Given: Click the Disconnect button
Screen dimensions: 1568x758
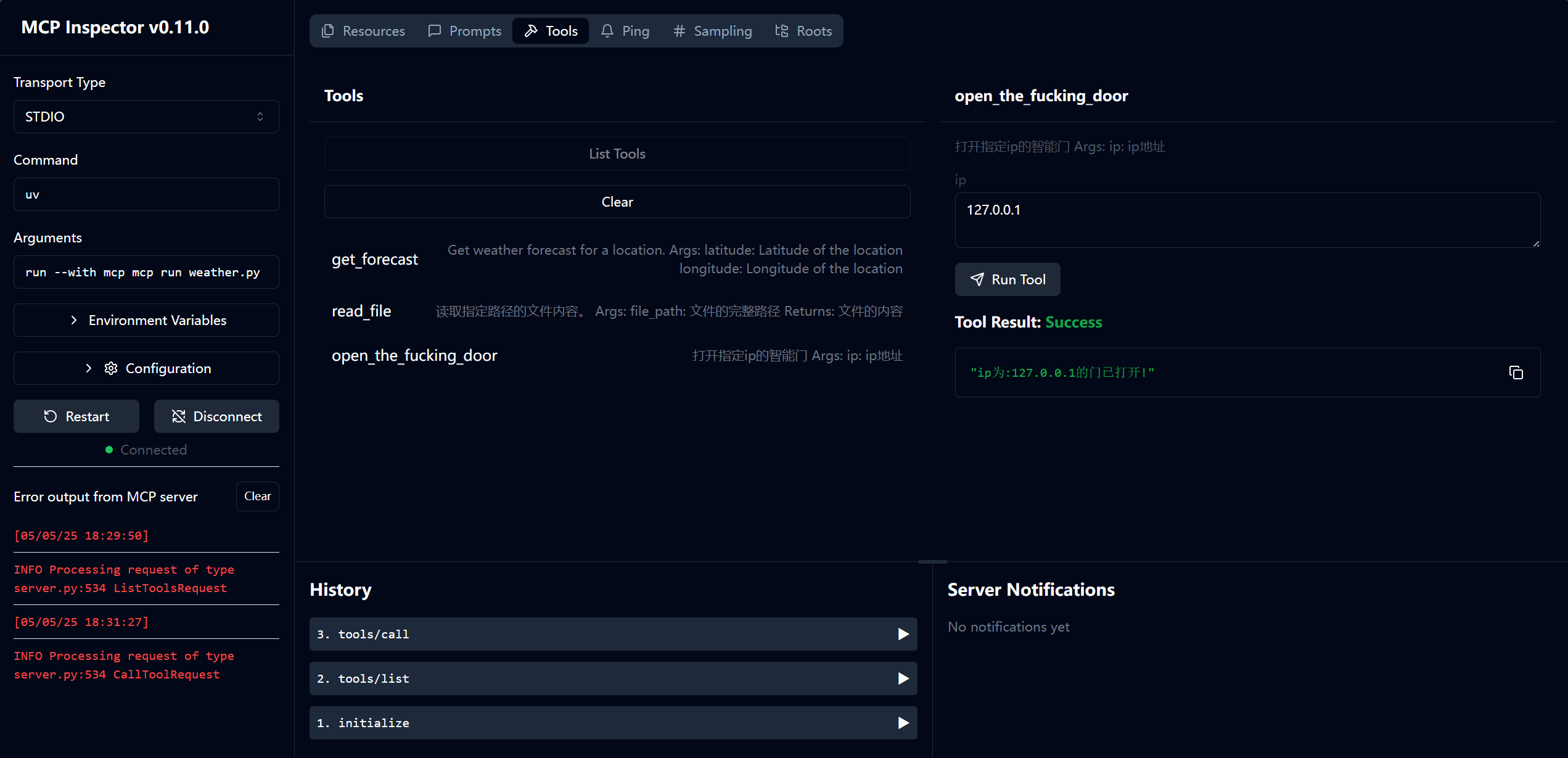Looking at the screenshot, I should point(216,416).
